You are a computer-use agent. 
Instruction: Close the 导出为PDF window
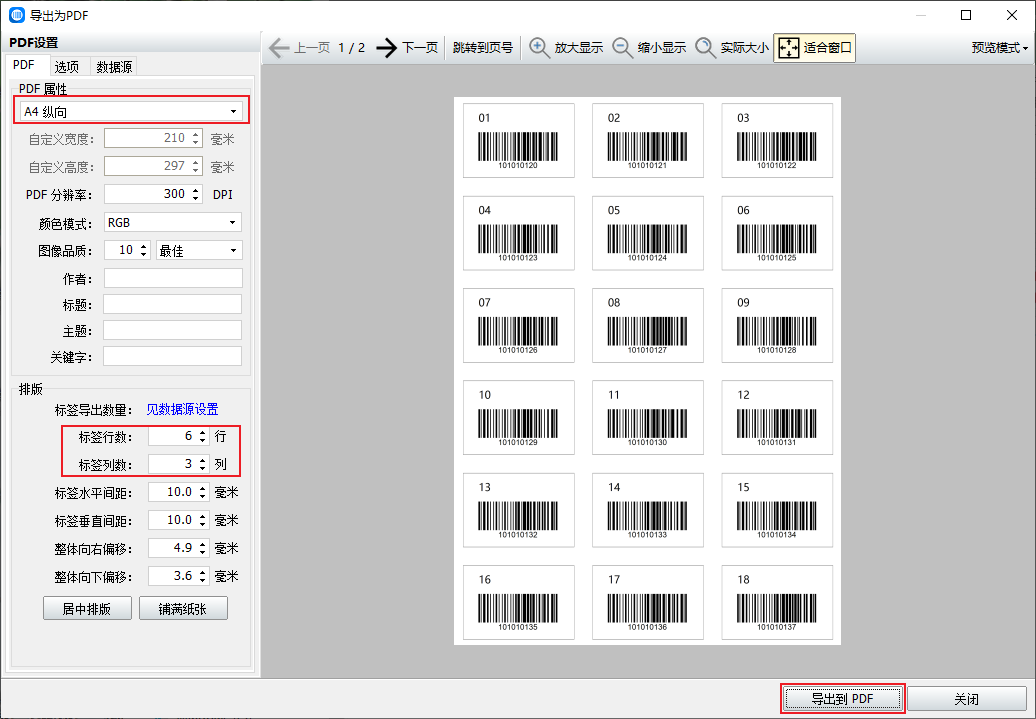[x=1012, y=15]
